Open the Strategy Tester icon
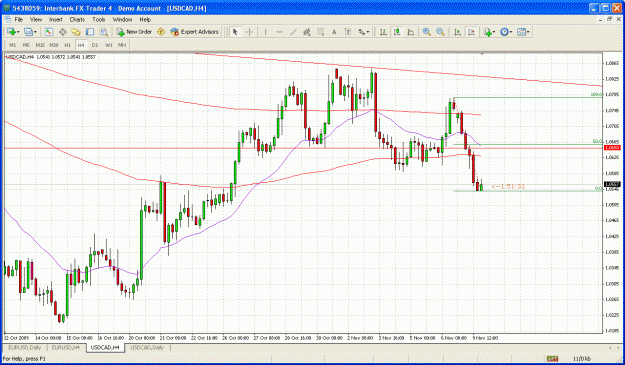The width and height of the screenshot is (625, 365). point(104,32)
